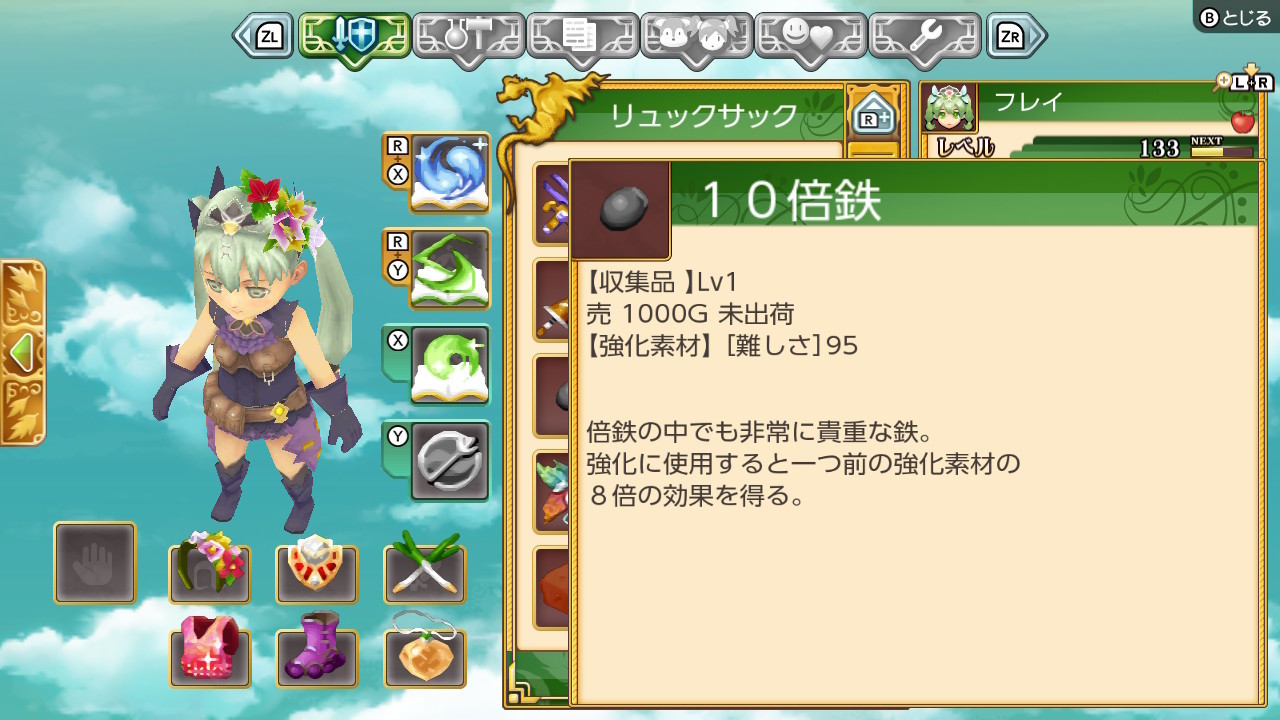
Task: Open the smiley heart friendship tab
Action: coord(810,38)
